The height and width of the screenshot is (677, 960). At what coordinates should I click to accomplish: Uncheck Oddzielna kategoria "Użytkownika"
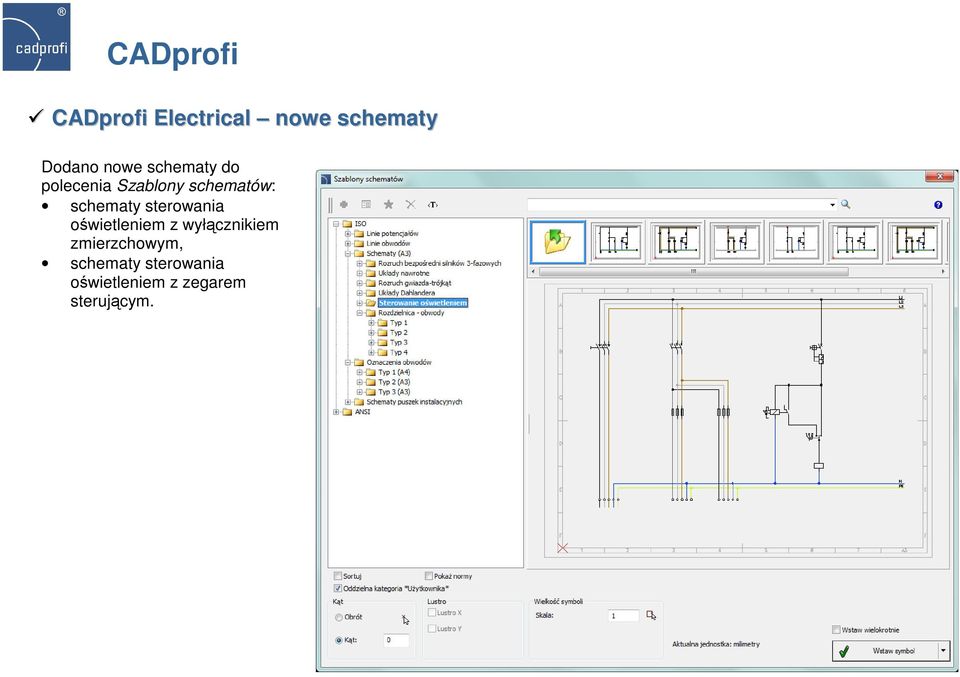337,588
